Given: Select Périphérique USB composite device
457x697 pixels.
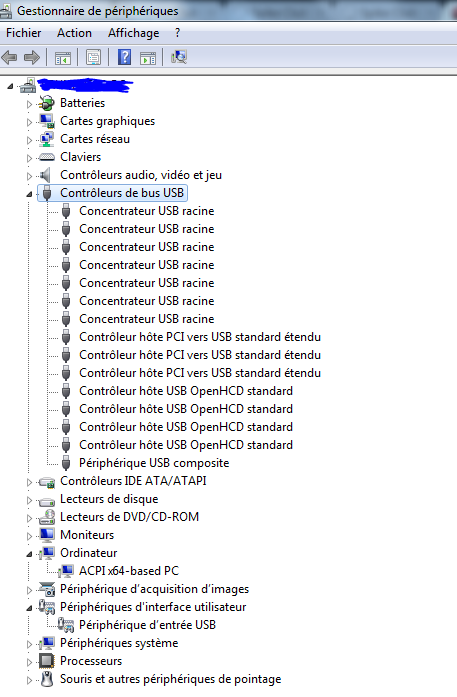Looking at the screenshot, I should click(154, 463).
